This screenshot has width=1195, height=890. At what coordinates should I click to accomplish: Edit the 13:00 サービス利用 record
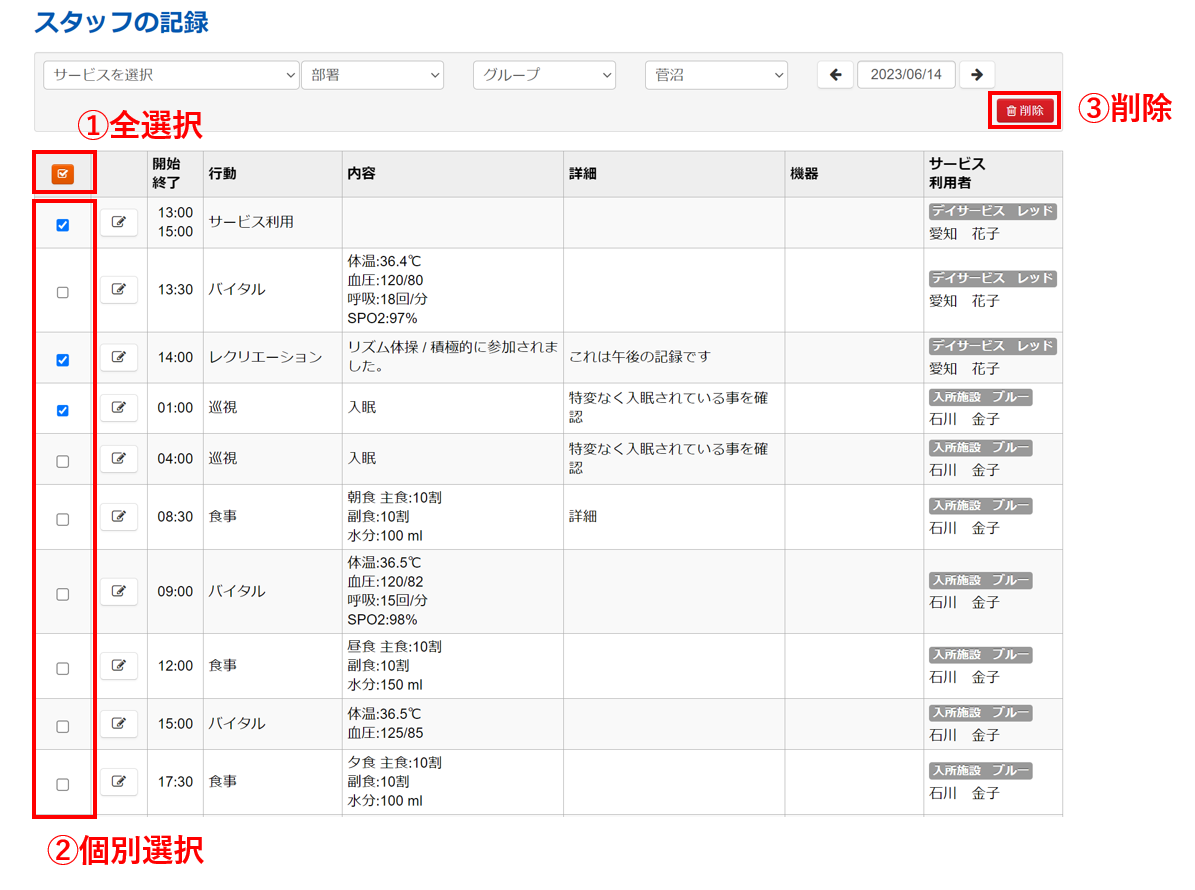(119, 222)
